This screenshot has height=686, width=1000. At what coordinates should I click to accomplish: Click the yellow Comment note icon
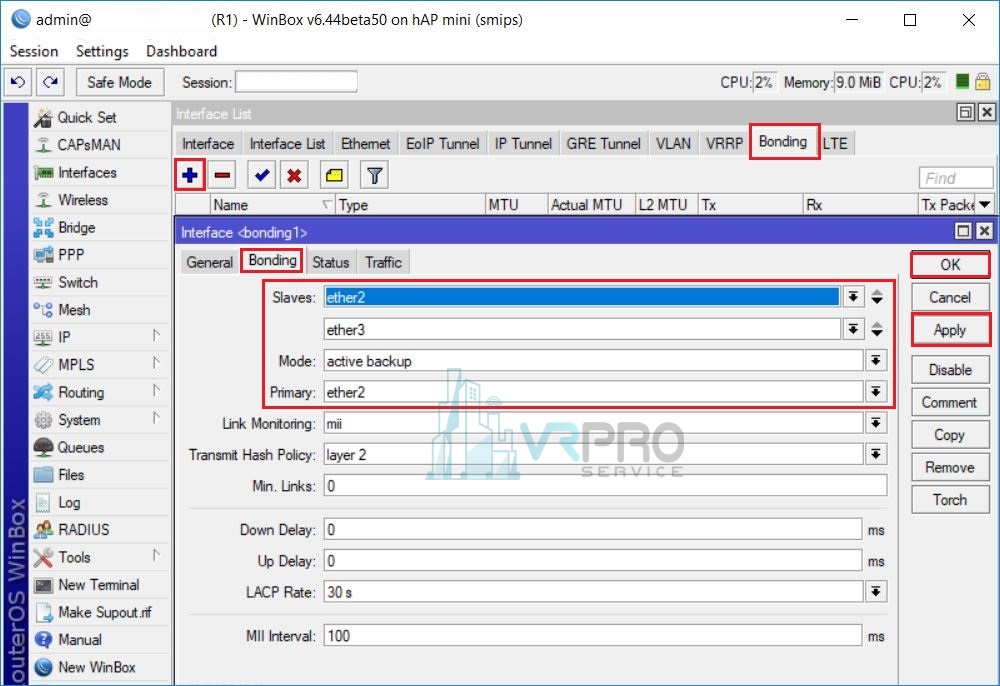334,175
